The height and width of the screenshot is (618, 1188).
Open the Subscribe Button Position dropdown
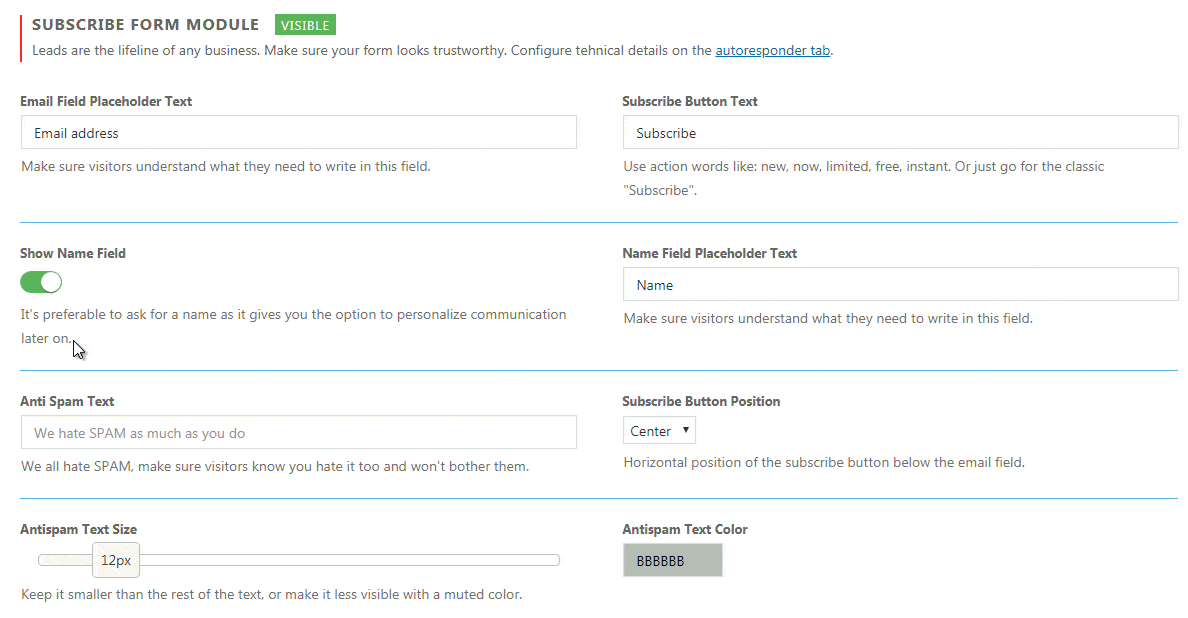pyautogui.click(x=659, y=431)
